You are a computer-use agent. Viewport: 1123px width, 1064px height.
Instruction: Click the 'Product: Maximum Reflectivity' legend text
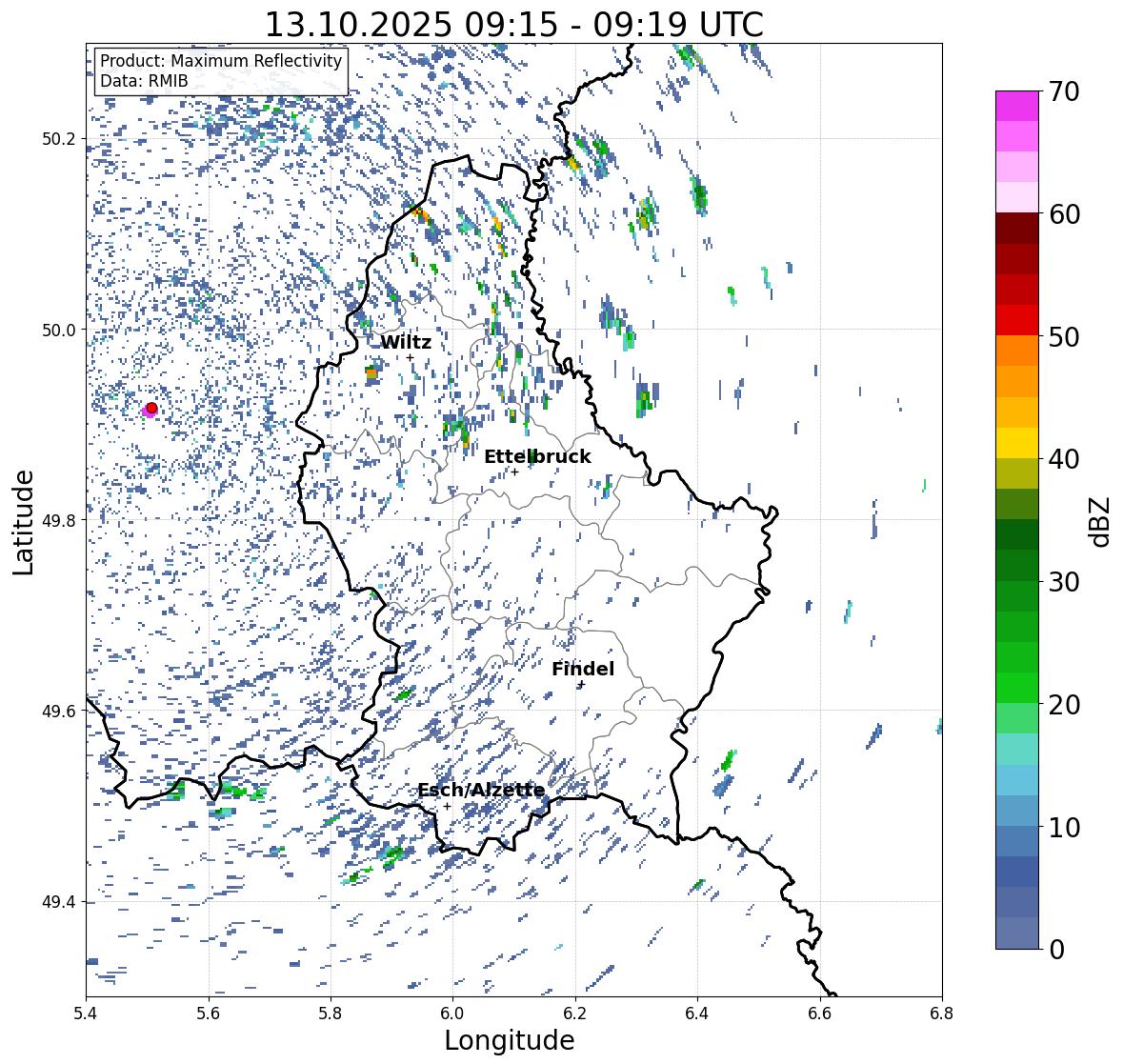point(221,61)
